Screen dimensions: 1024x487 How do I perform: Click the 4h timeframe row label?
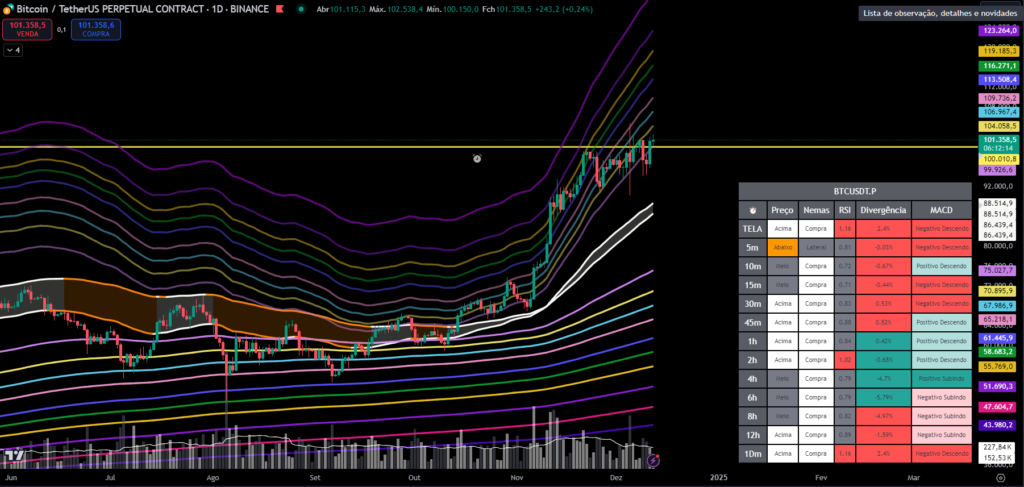[751, 381]
